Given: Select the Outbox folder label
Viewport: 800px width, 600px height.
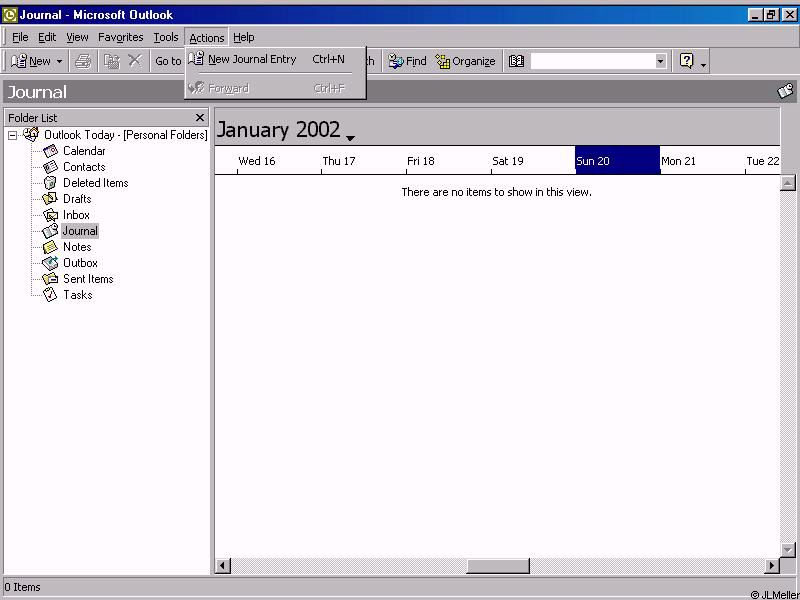Looking at the screenshot, I should 80,263.
